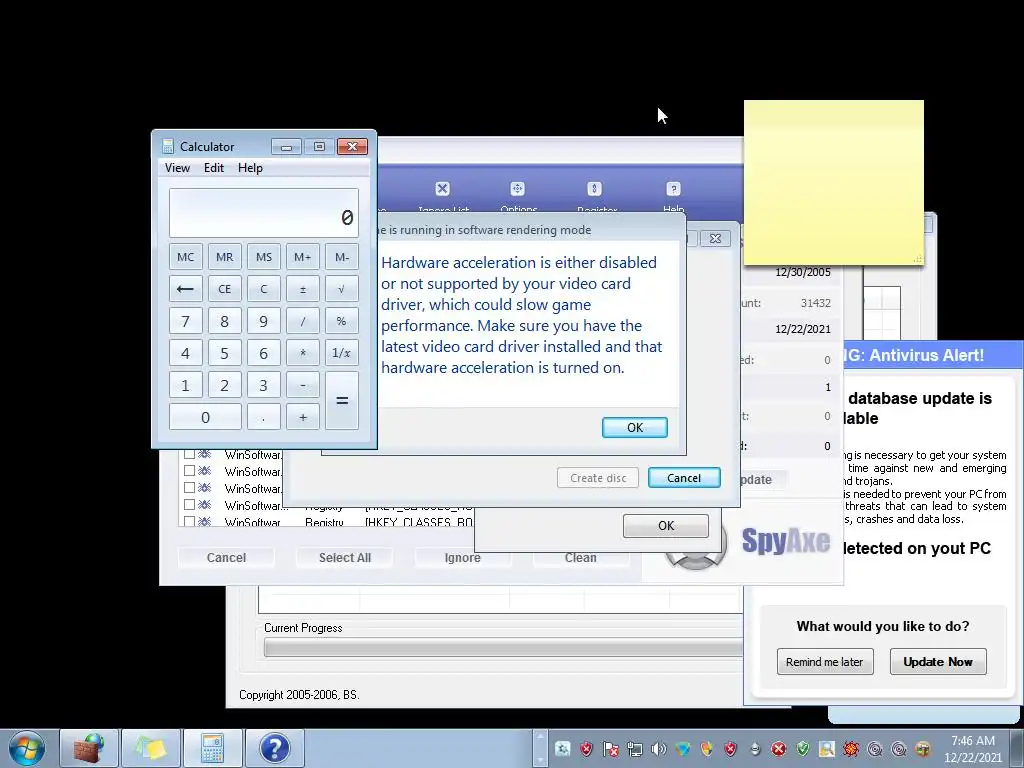Click calculator plus key

(x=302, y=417)
